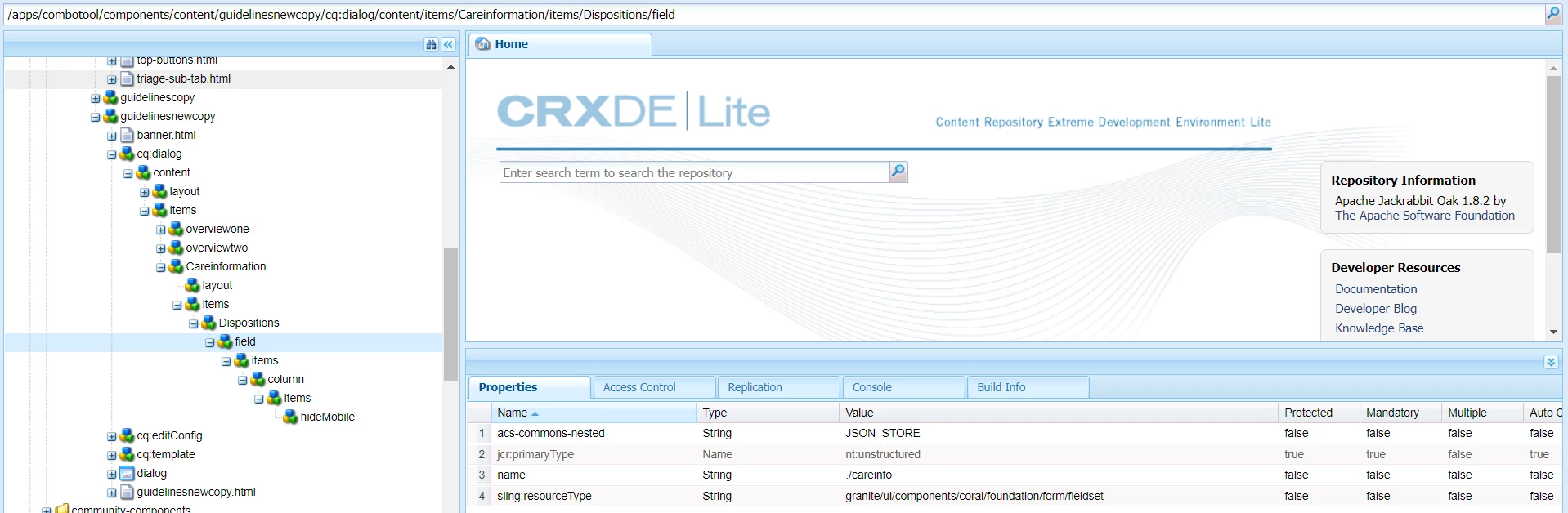Screen dimensions: 1568x513
Task: Collapse the Careinformation node
Action: [x=160, y=267]
